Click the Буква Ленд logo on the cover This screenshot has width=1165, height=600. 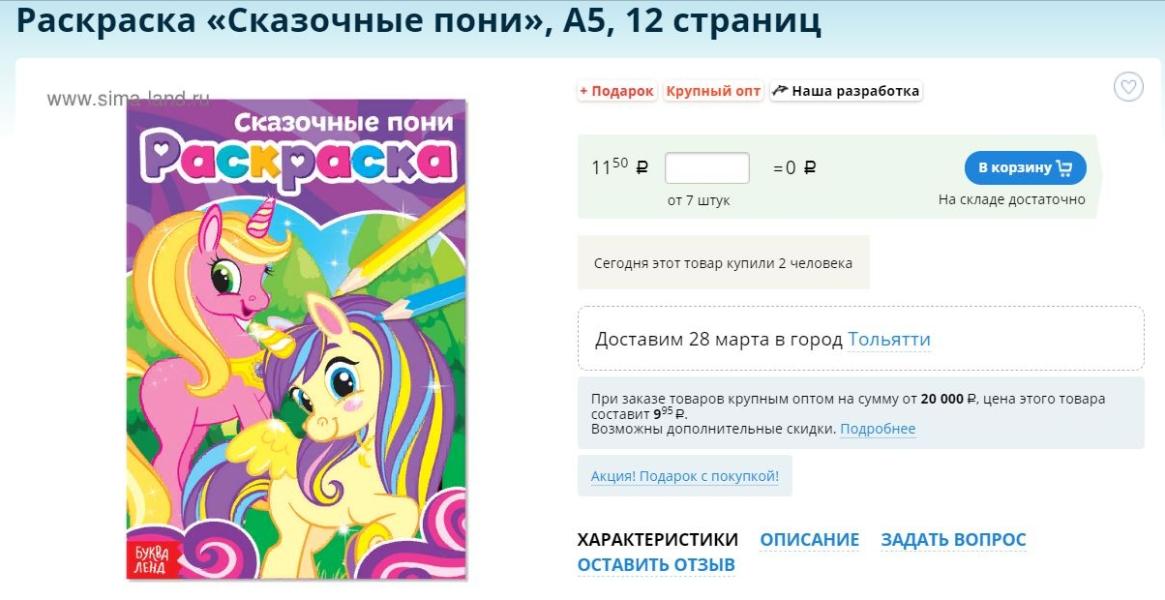click(x=151, y=557)
